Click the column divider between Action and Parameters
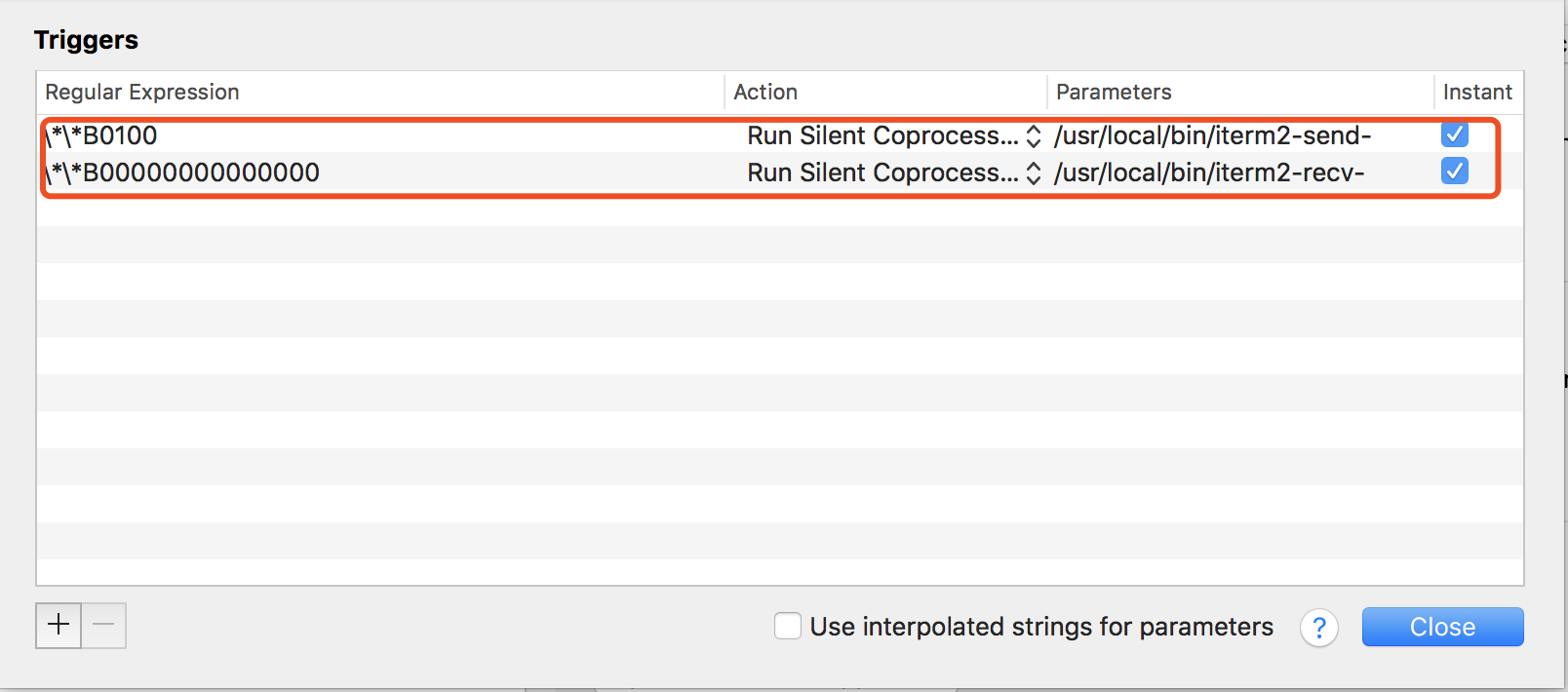 click(x=1047, y=92)
